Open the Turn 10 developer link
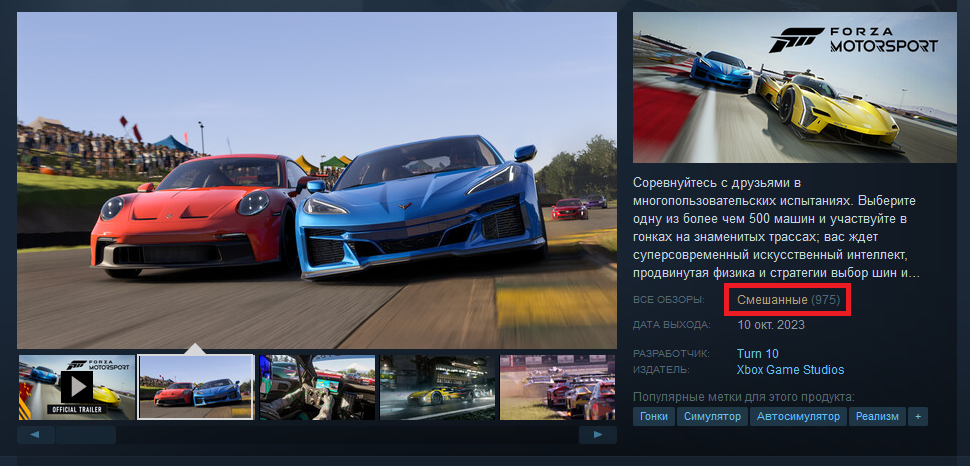This screenshot has width=970, height=466. [758, 354]
